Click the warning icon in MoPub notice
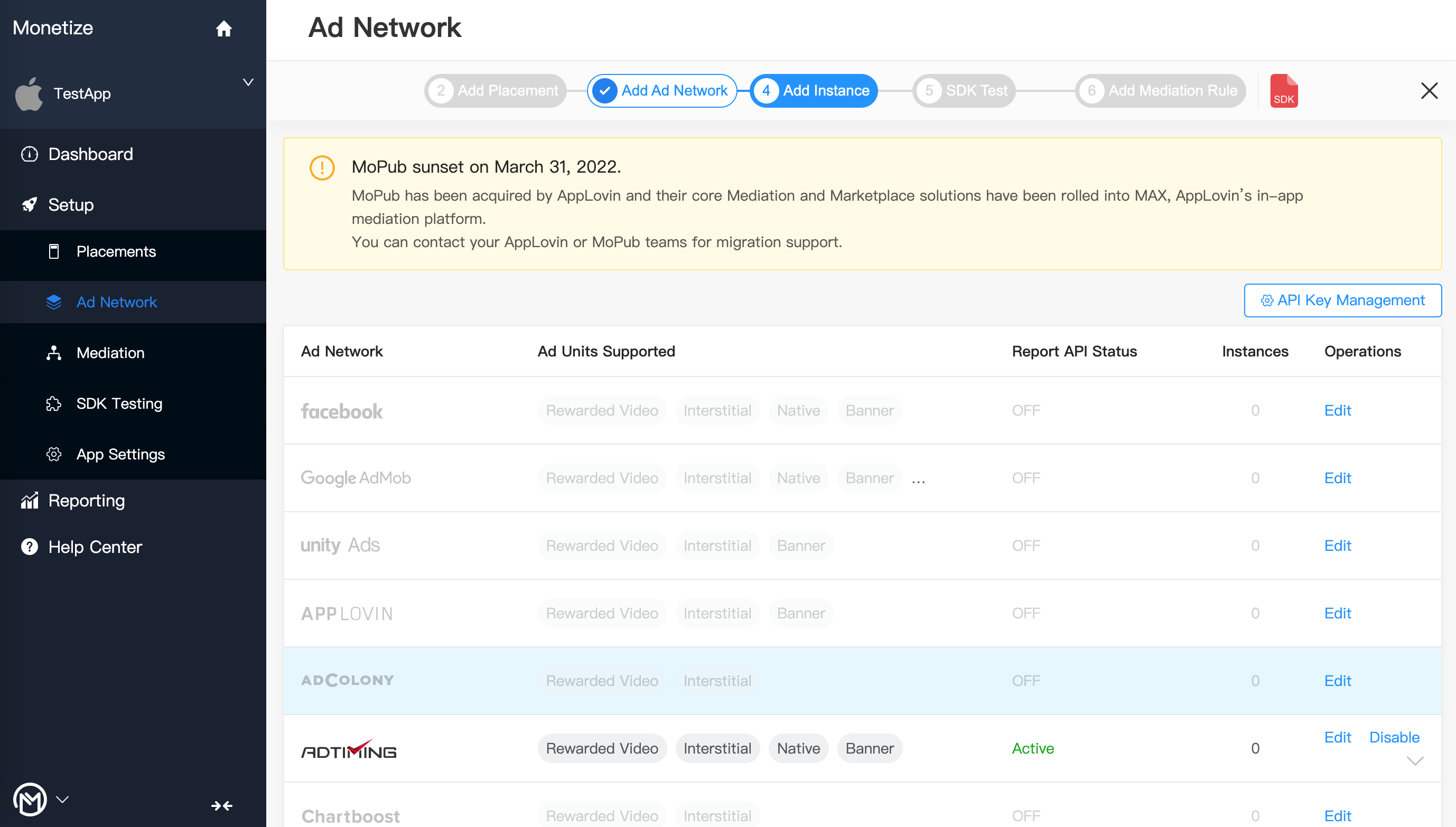1456x827 pixels. pos(322,167)
